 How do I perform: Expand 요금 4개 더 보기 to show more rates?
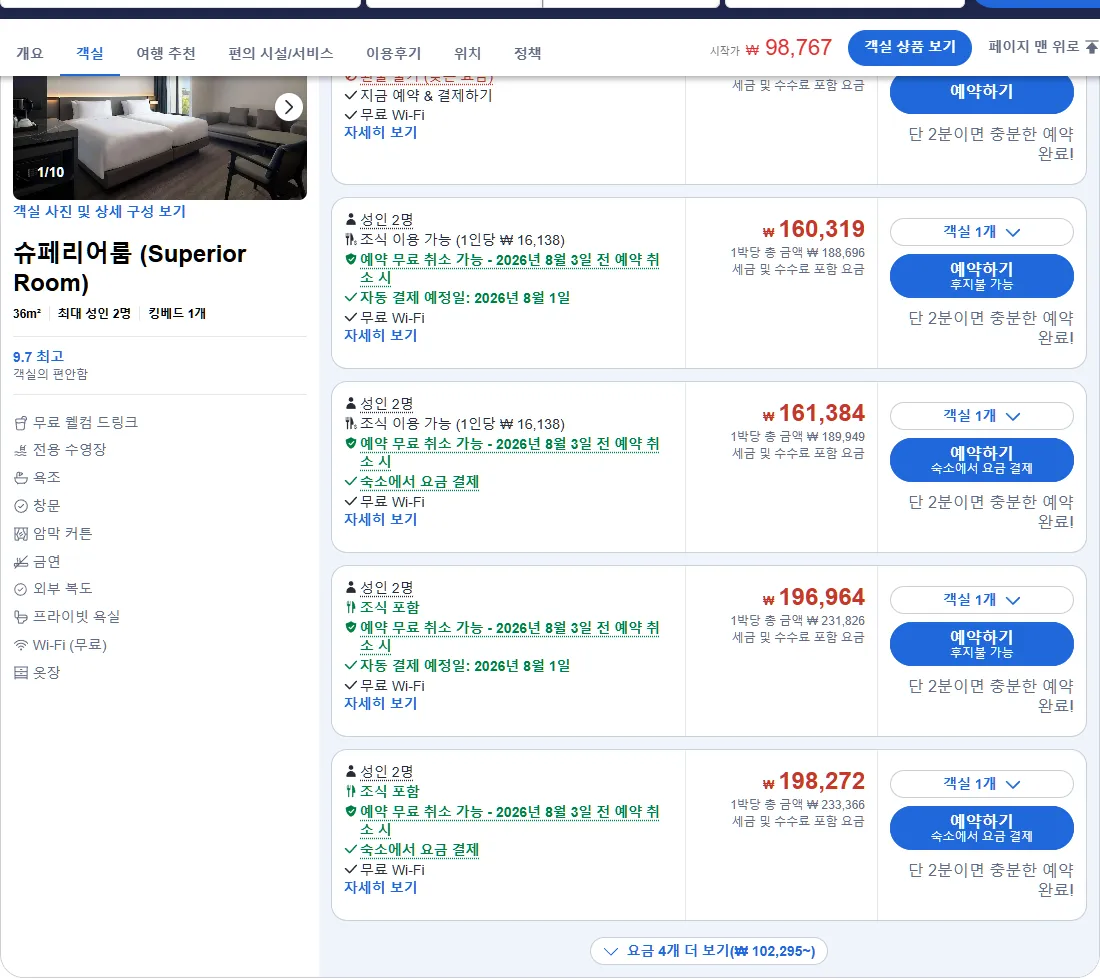[x=709, y=951]
